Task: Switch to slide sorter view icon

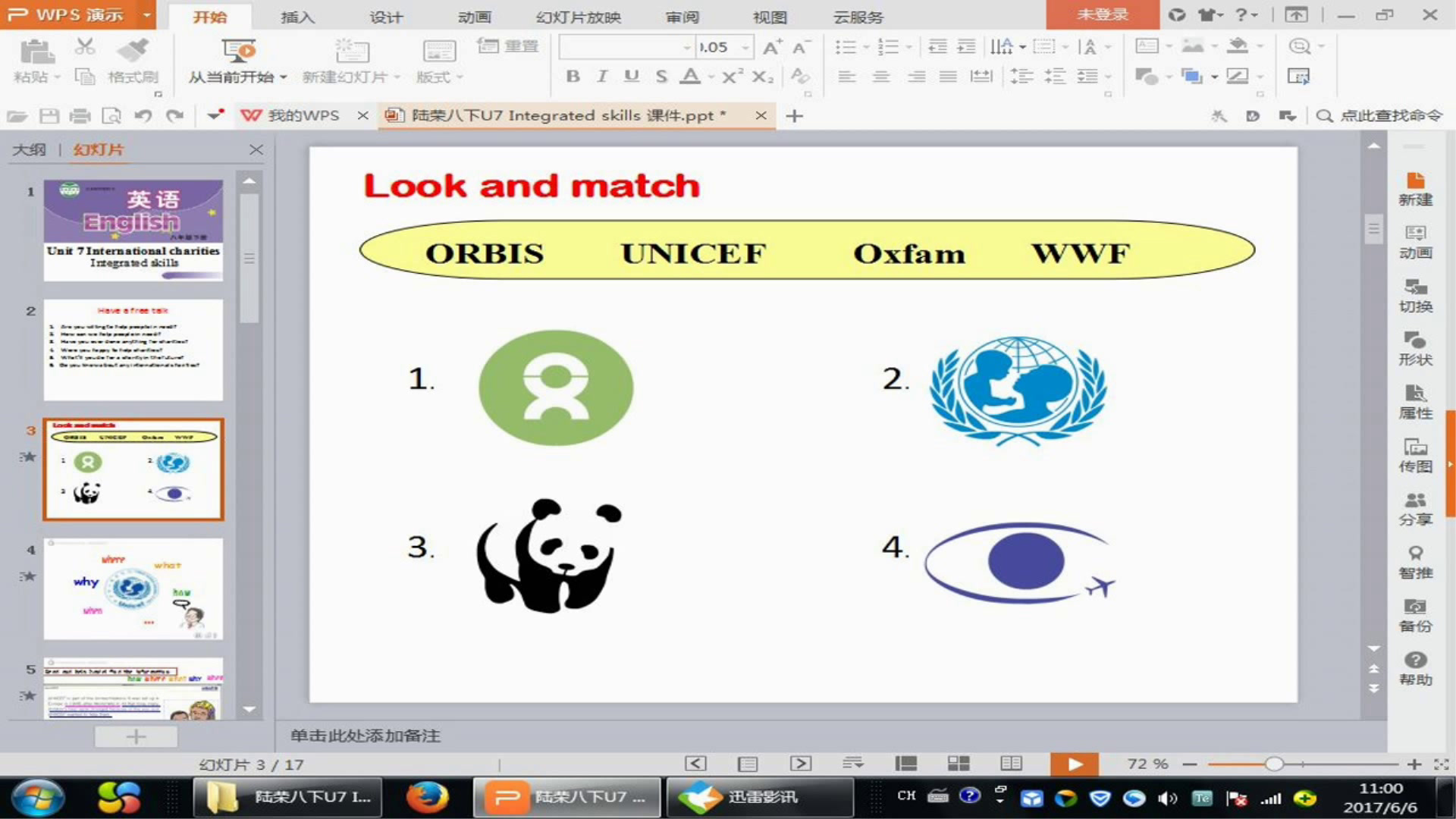Action: pyautogui.click(x=959, y=764)
